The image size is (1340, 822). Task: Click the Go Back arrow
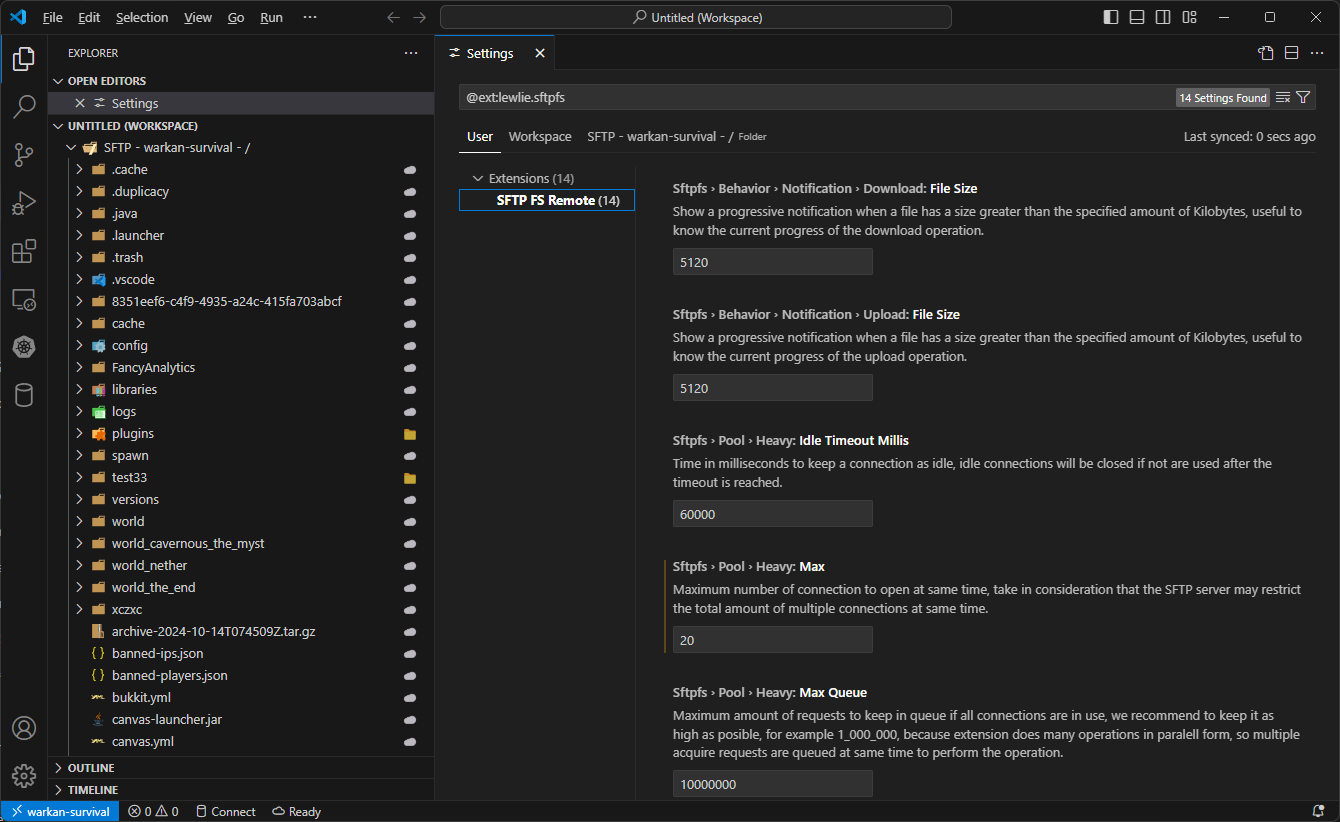click(x=394, y=17)
